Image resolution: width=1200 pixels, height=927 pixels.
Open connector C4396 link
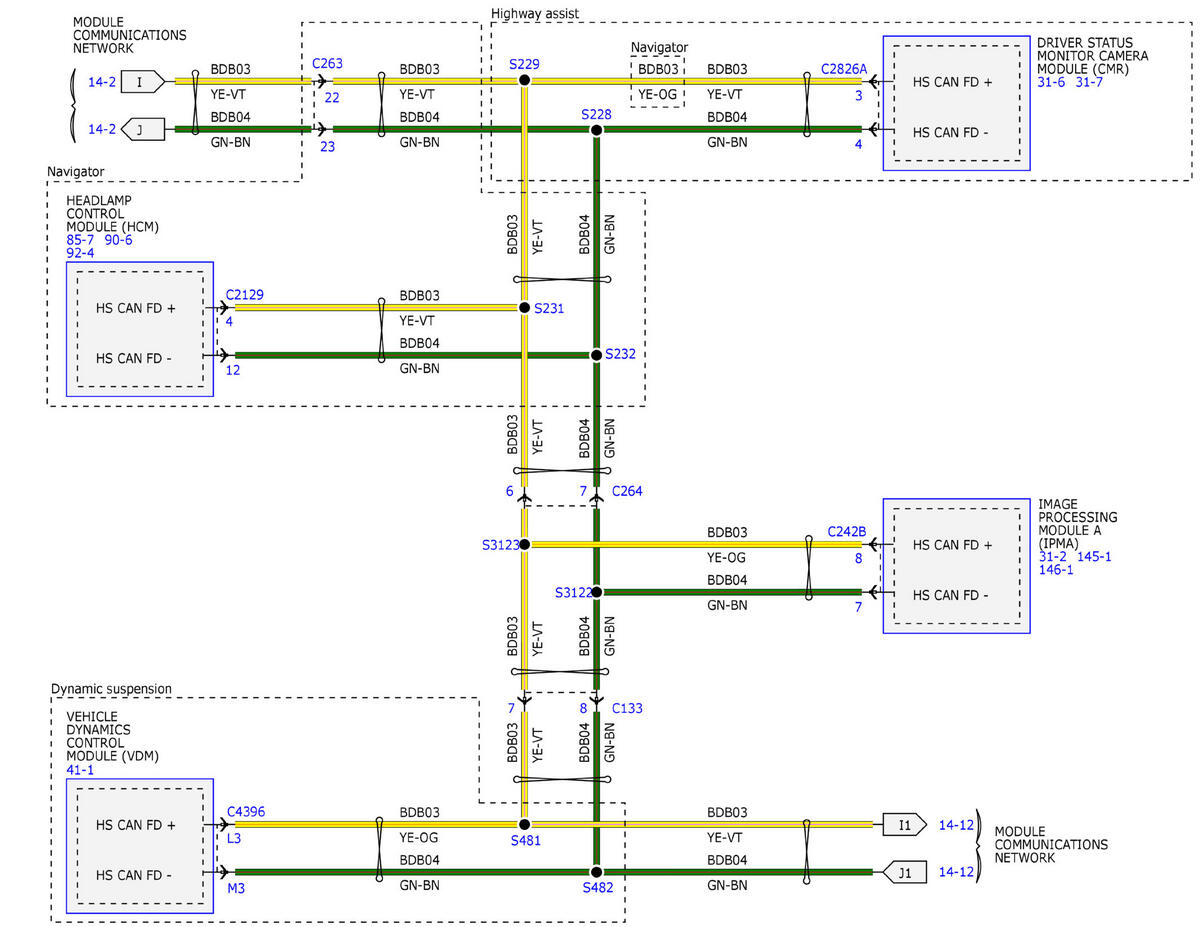(x=246, y=812)
